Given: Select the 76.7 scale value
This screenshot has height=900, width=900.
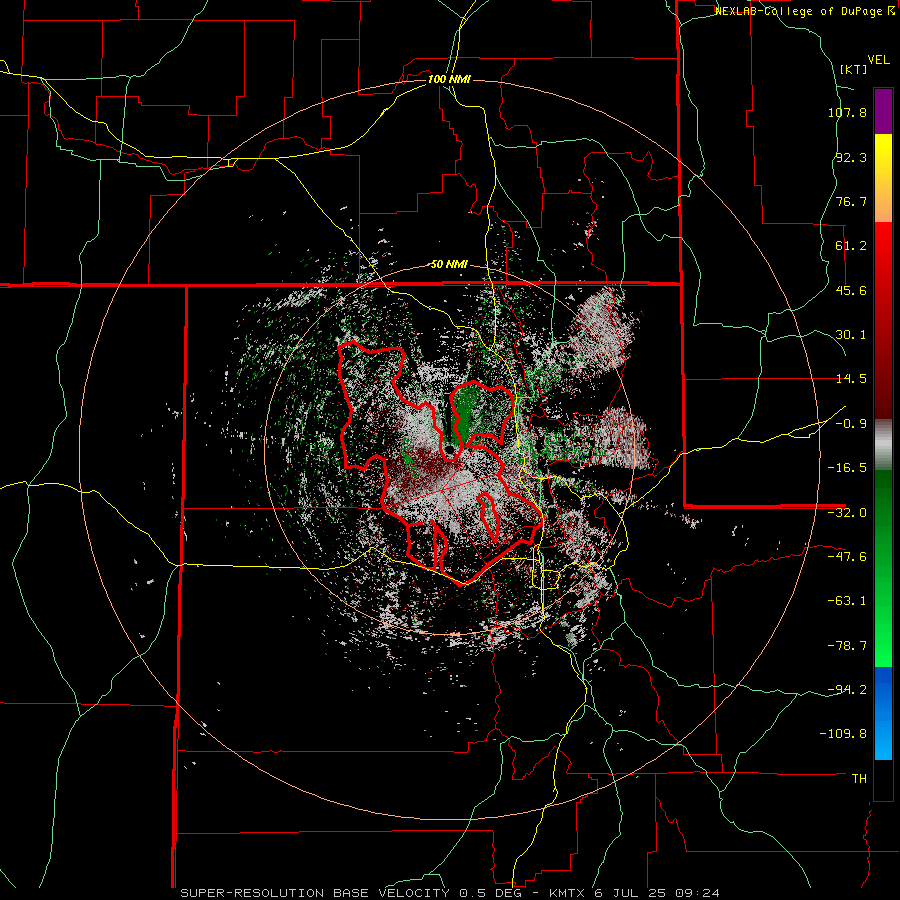Looking at the screenshot, I should pyautogui.click(x=851, y=201).
